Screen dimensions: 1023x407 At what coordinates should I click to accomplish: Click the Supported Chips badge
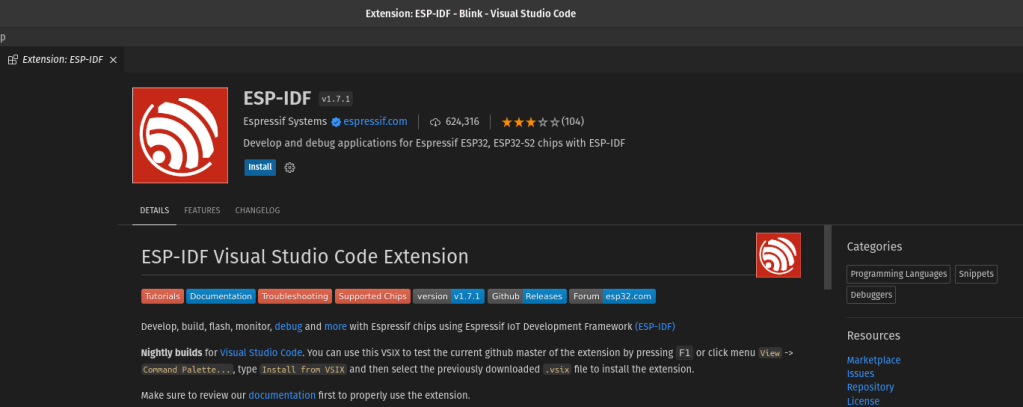(372, 297)
